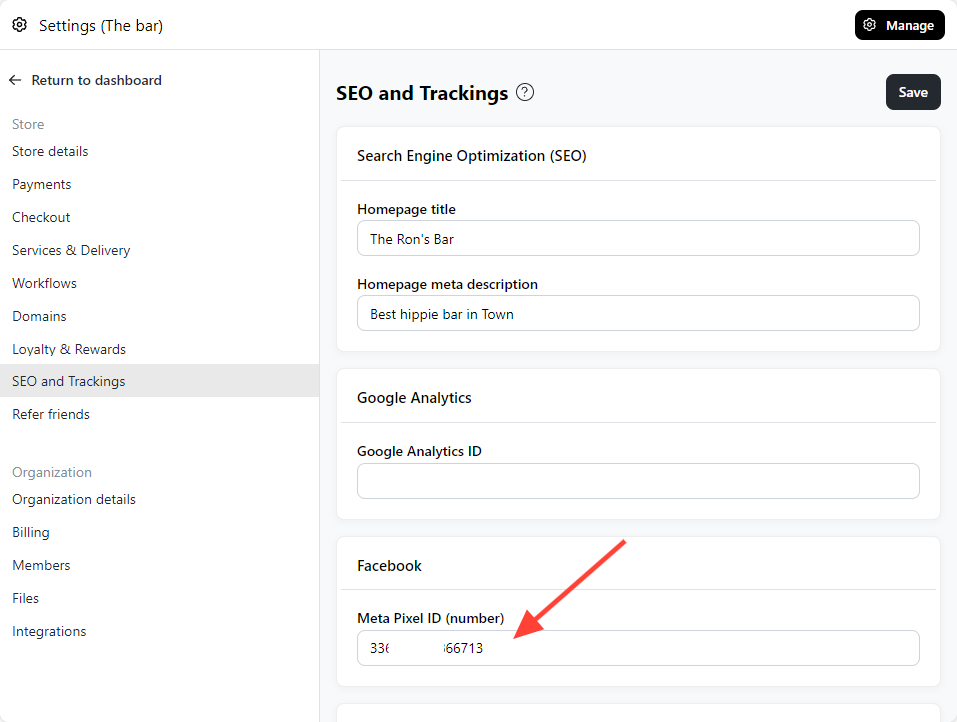Viewport: 957px width, 722px height.
Task: Edit the Meta Pixel ID number field
Action: tap(638, 648)
